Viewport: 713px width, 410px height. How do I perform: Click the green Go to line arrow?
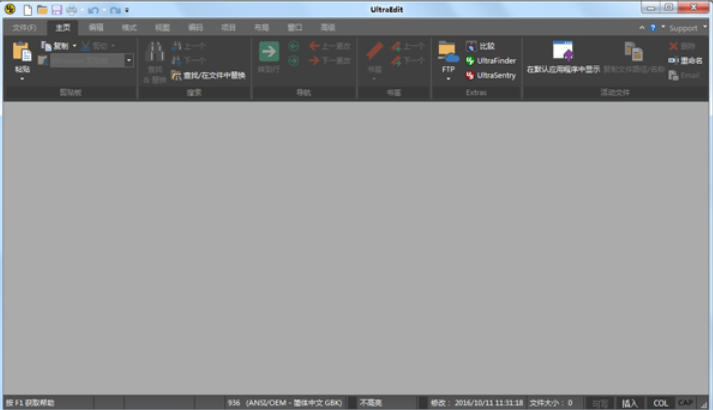269,51
